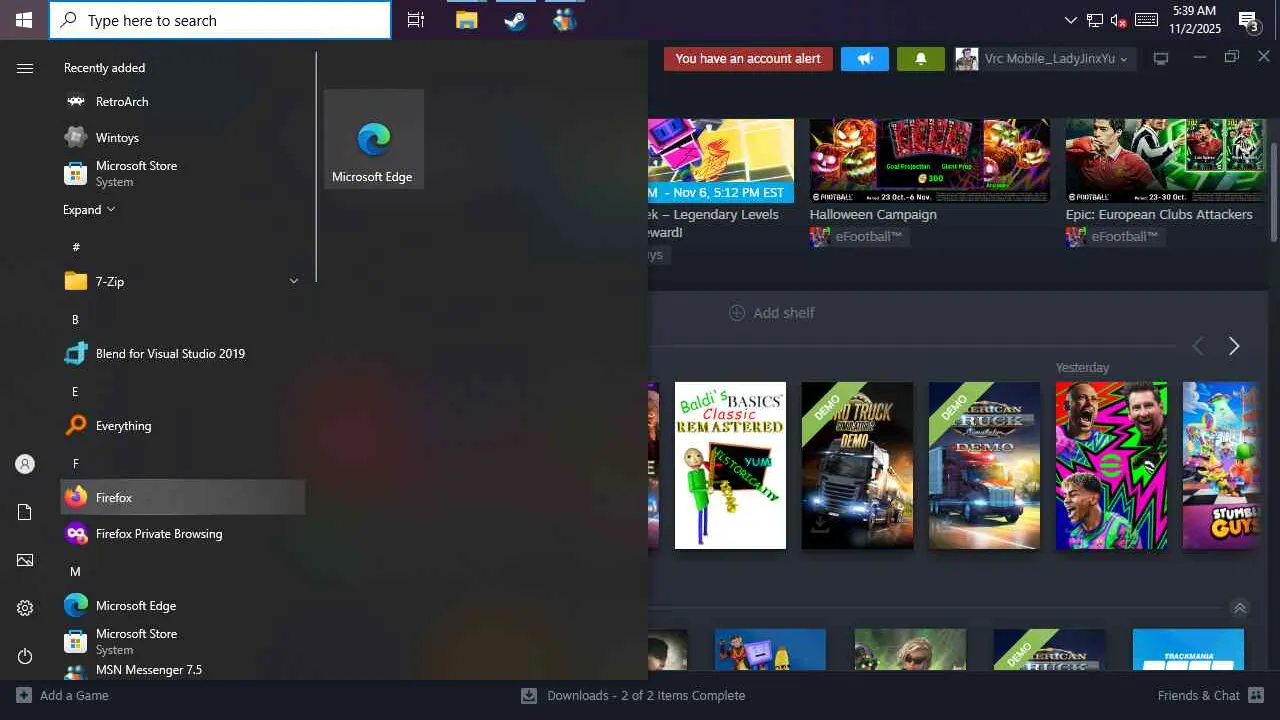The width and height of the screenshot is (1280, 720).
Task: Open Blend for Visual Studio 2019
Action: pyautogui.click(x=183, y=354)
